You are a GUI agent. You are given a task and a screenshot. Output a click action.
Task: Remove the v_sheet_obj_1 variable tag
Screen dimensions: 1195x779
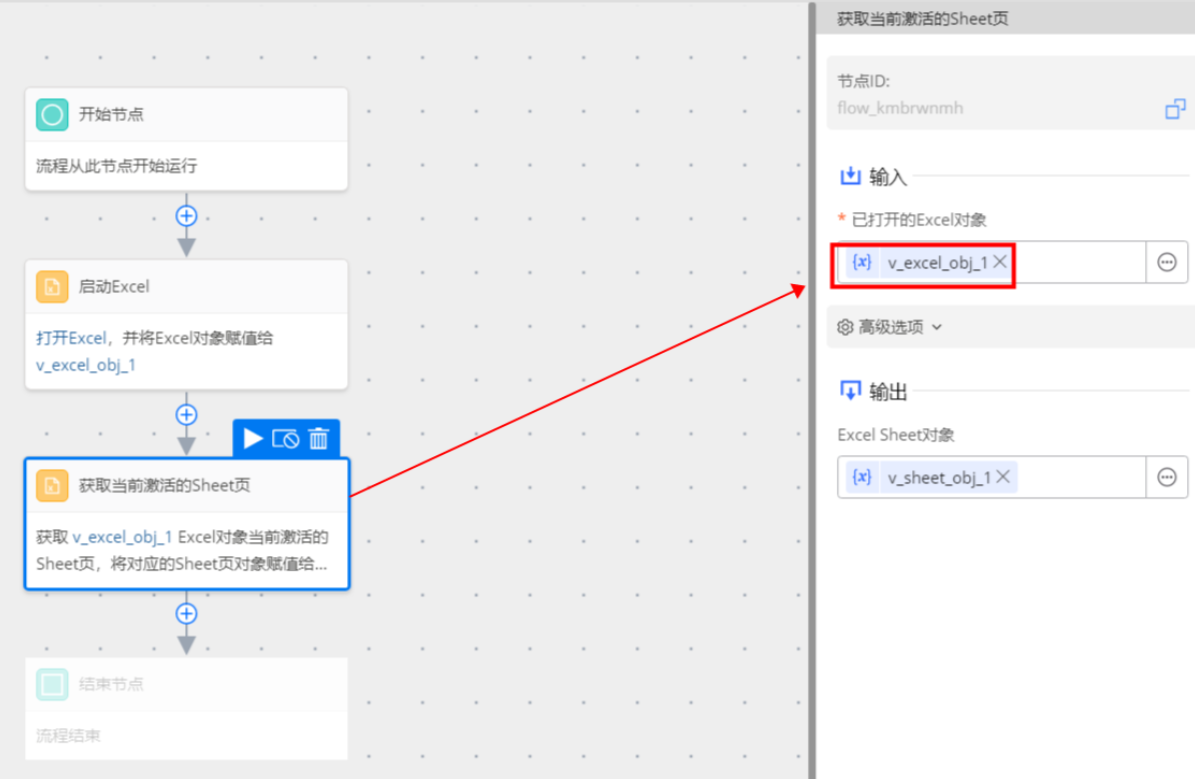(x=1003, y=476)
